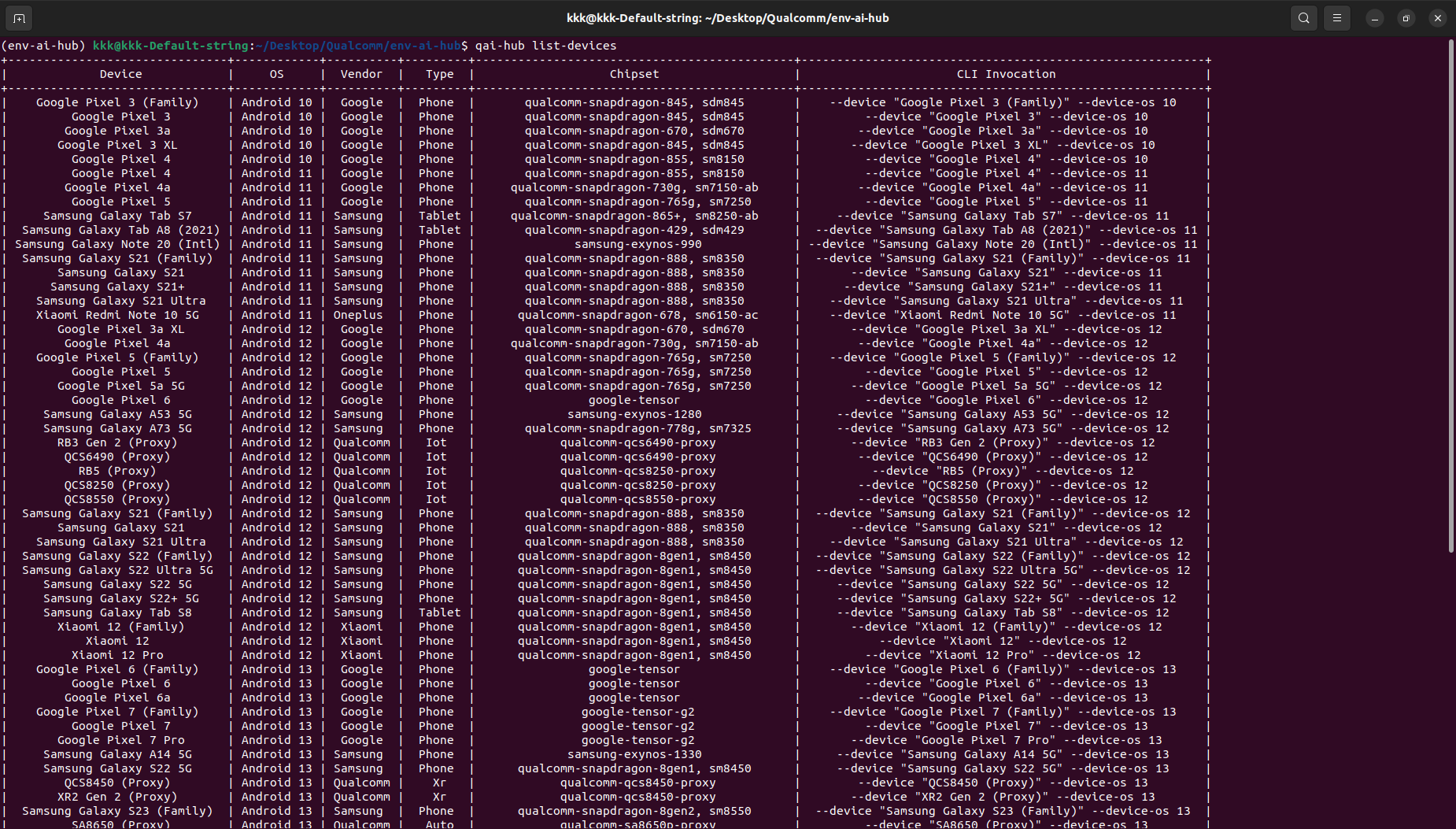Viewport: 1456px width, 829px height.
Task: Close the terminal window
Action: (1438, 18)
